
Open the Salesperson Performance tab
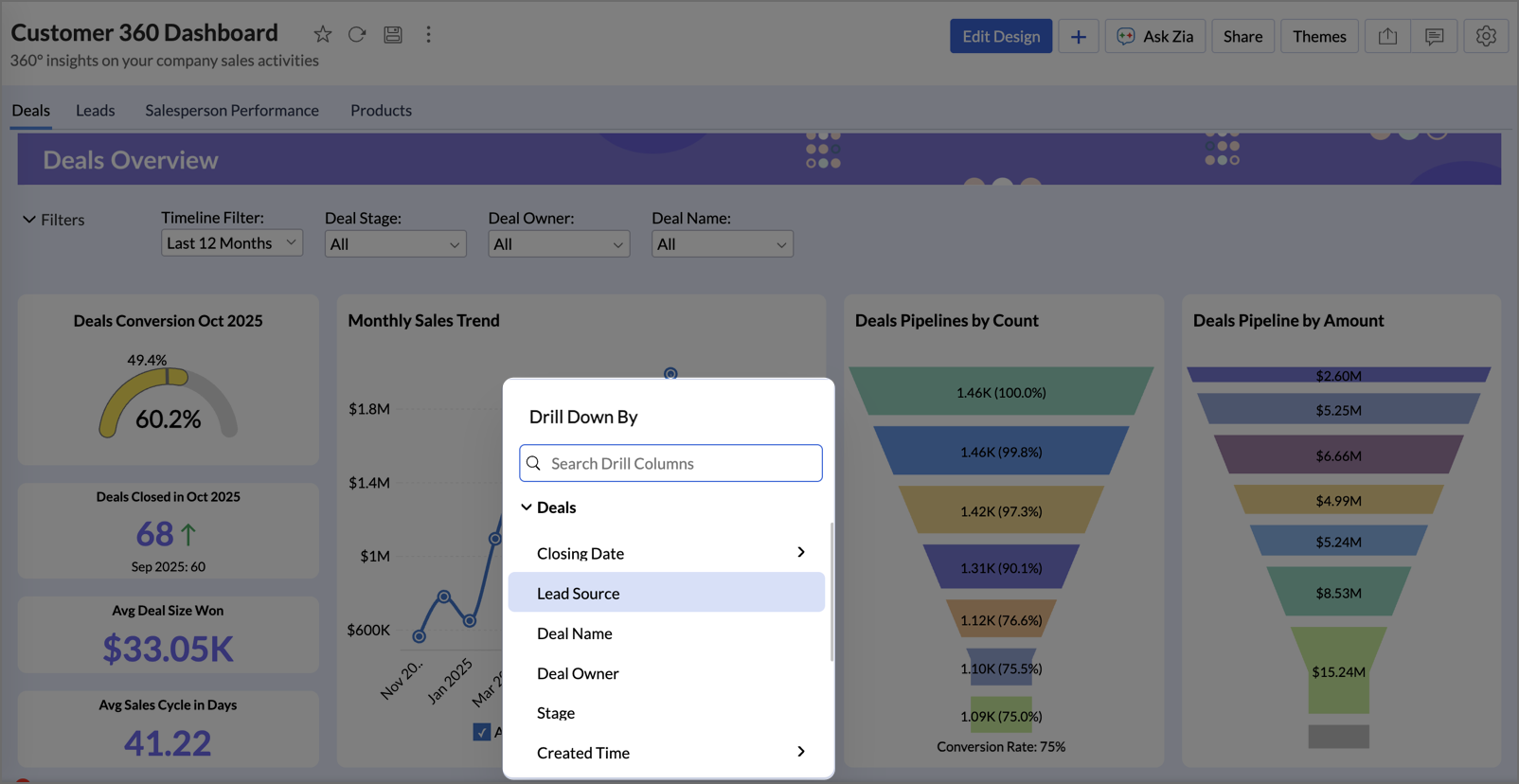coord(231,111)
